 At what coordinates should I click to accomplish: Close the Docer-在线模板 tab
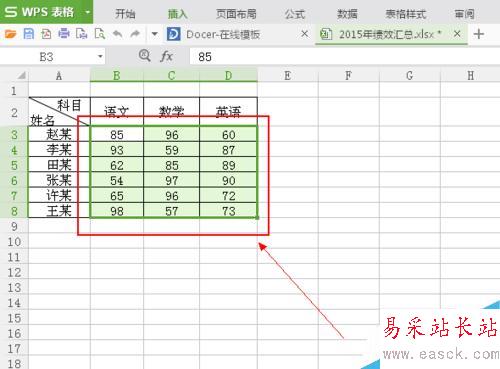click(x=304, y=33)
